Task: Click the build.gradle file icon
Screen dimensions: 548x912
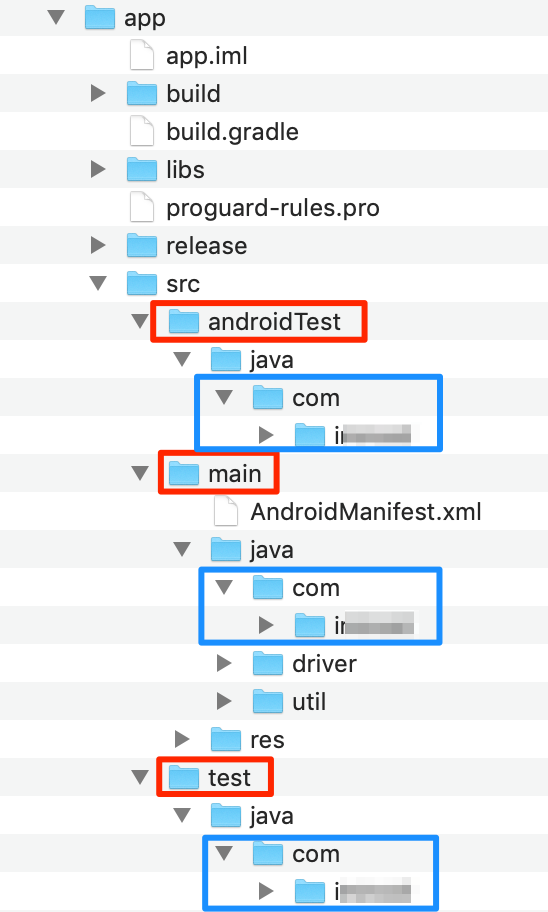Action: (141, 131)
